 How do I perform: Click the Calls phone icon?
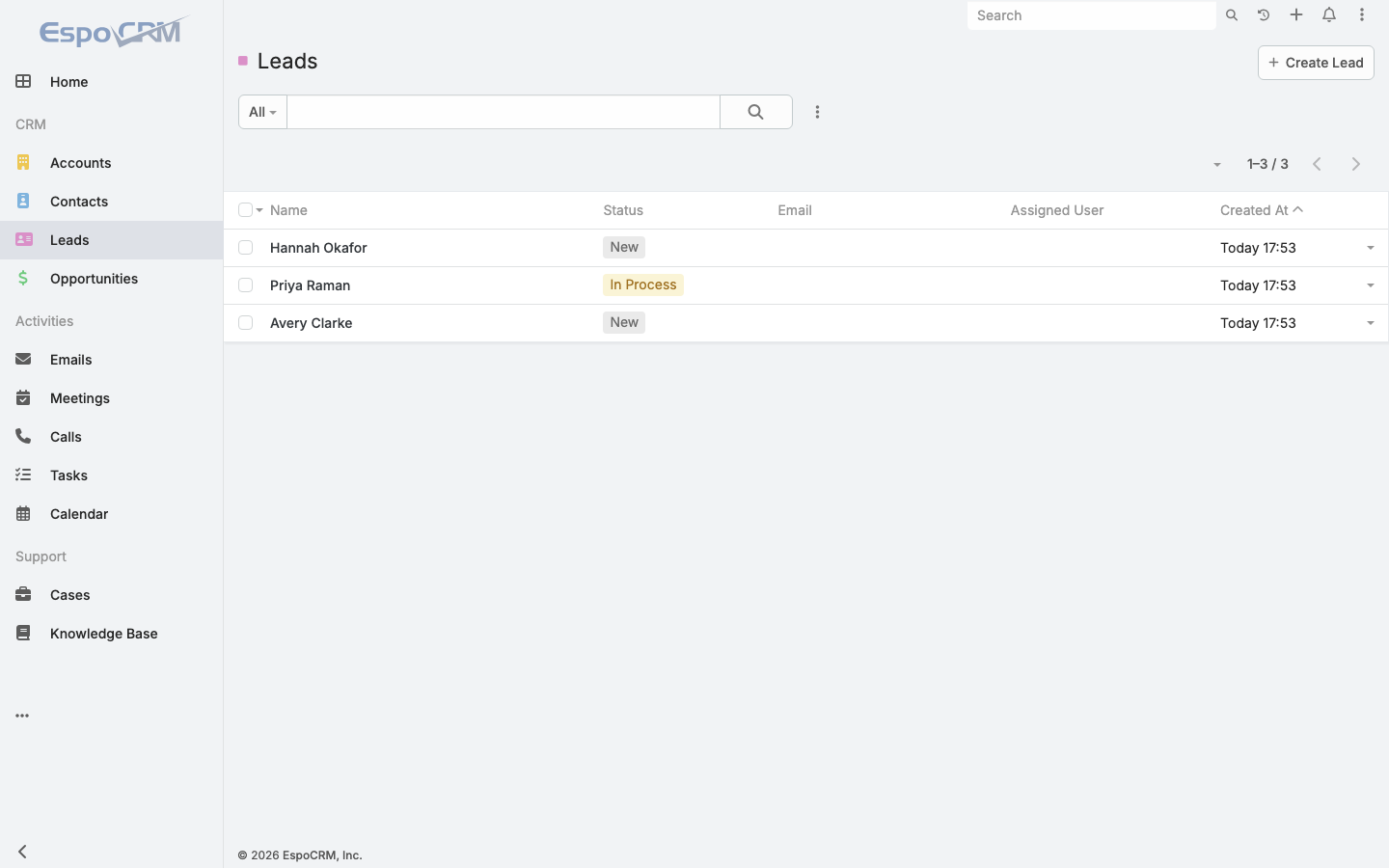pyautogui.click(x=23, y=437)
